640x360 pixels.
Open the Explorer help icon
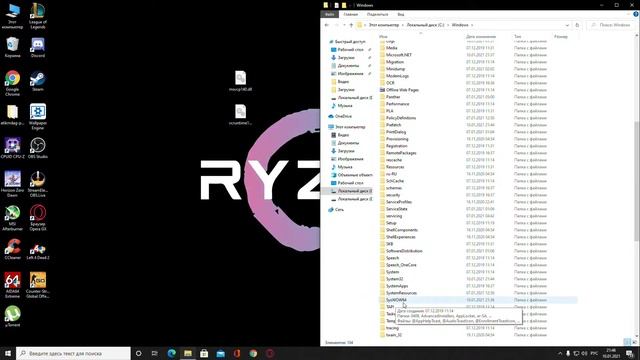(x=636, y=14)
